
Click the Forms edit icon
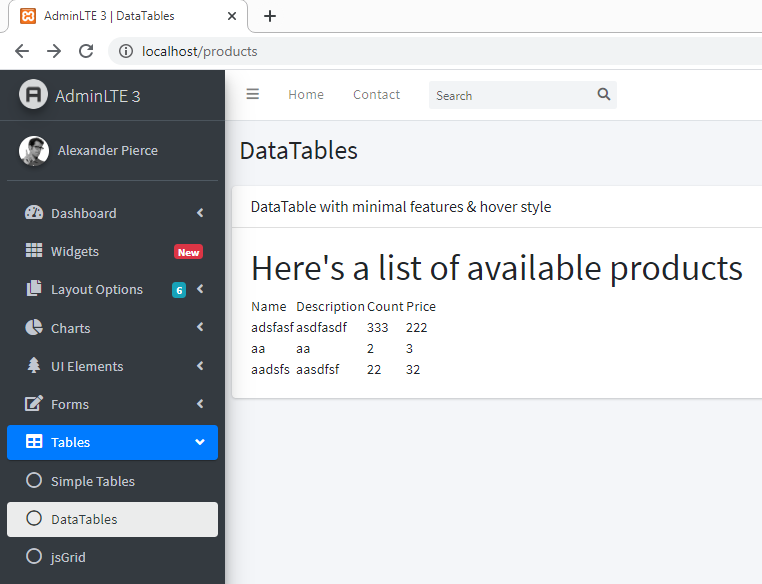pos(34,404)
